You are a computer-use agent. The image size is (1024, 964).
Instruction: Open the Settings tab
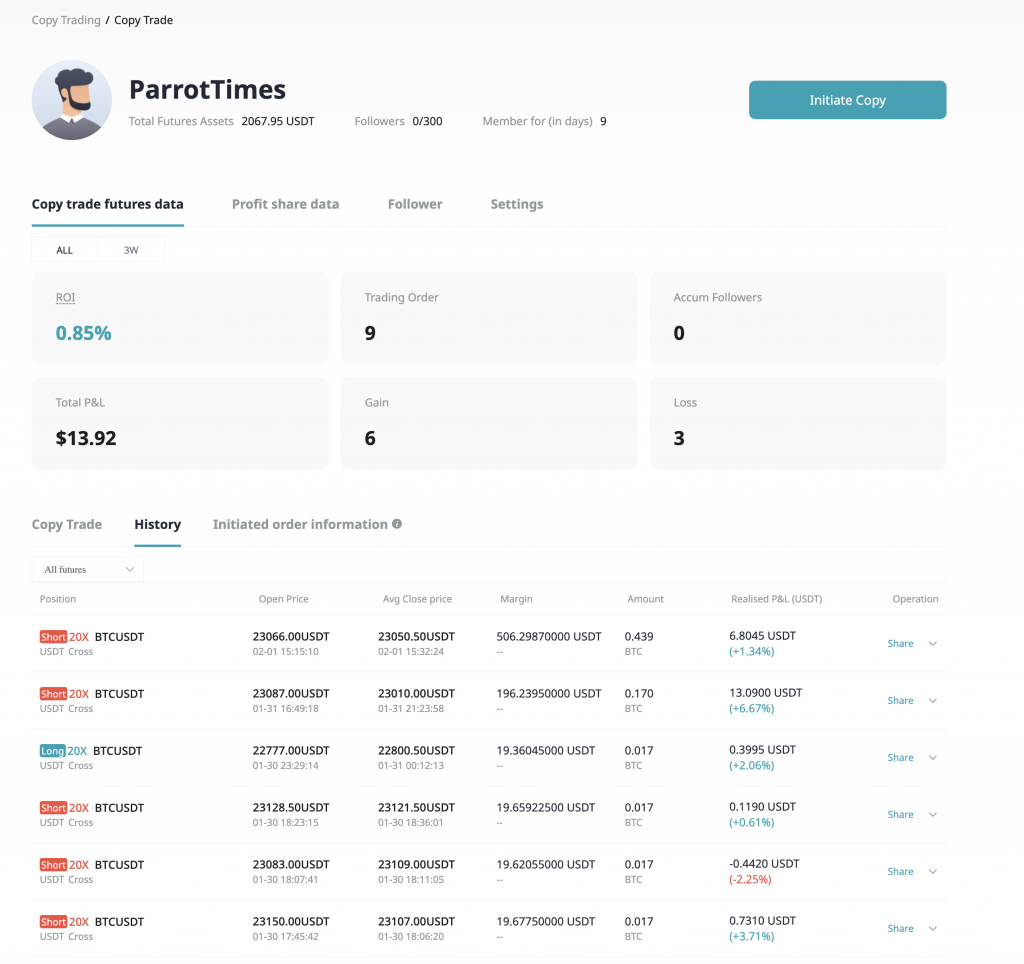517,204
